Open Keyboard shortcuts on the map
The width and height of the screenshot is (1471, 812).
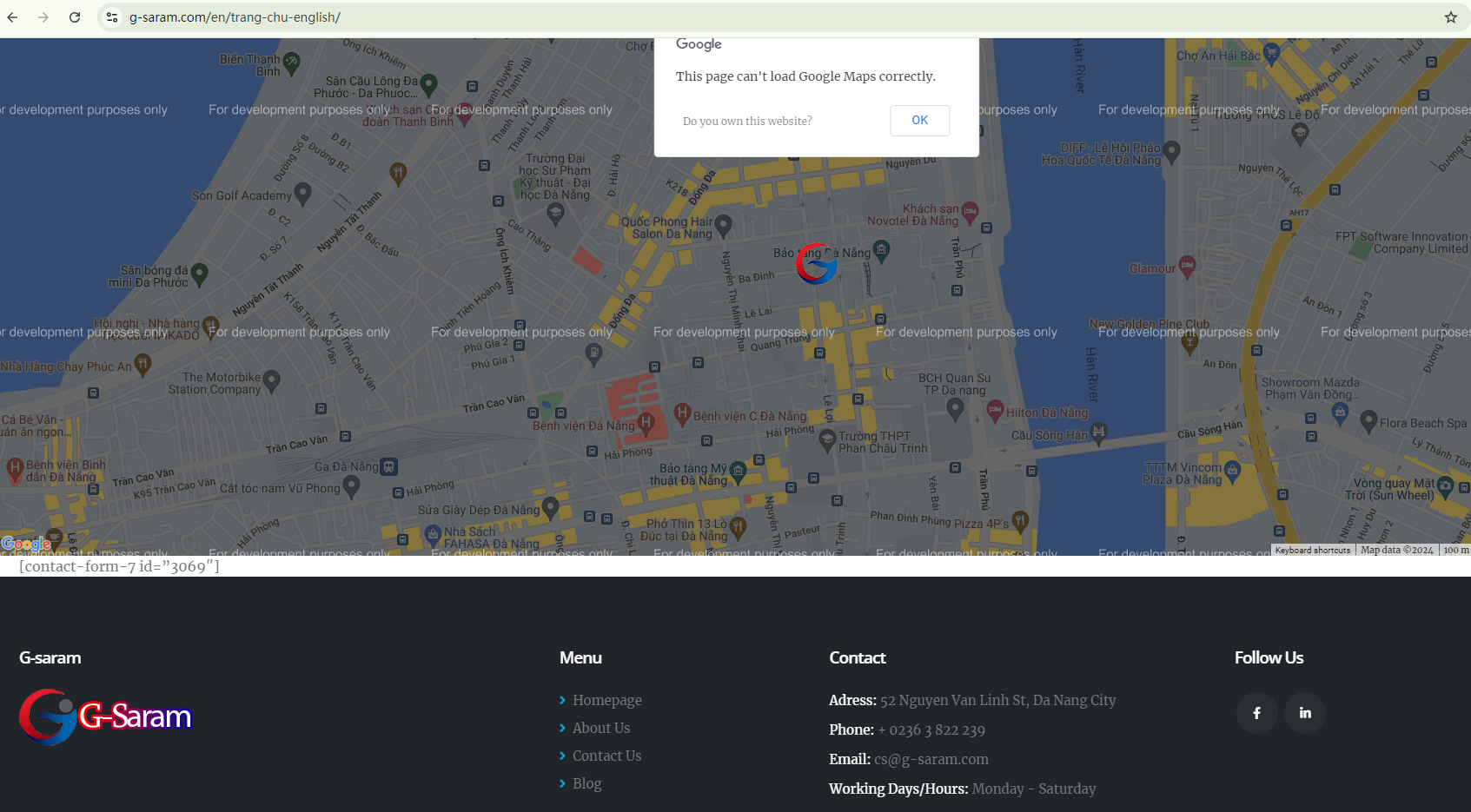coord(1312,550)
